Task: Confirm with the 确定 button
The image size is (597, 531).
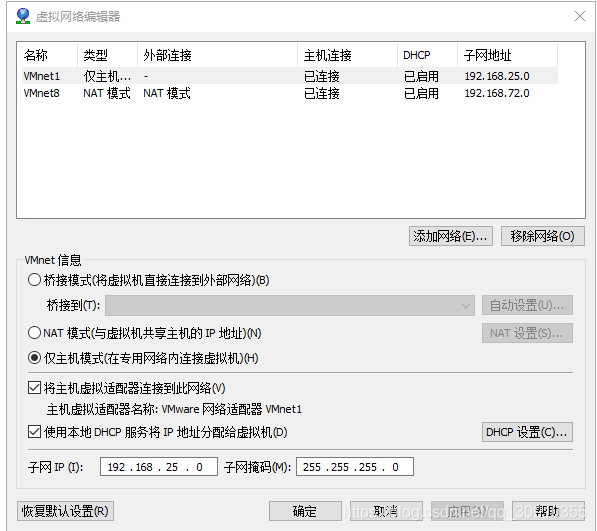Action: tap(305, 511)
